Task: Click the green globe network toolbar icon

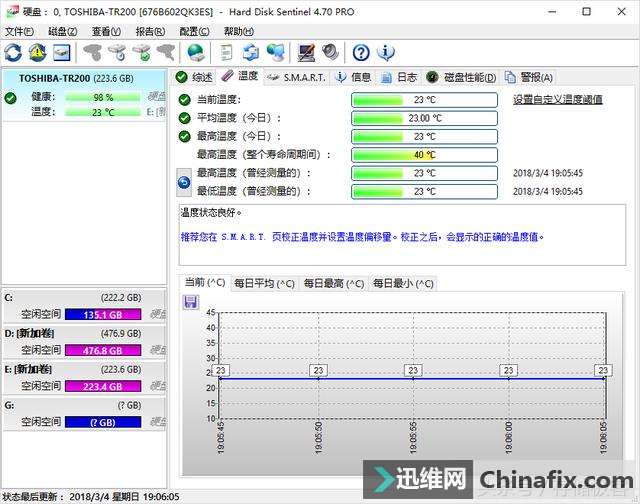Action: click(196, 53)
